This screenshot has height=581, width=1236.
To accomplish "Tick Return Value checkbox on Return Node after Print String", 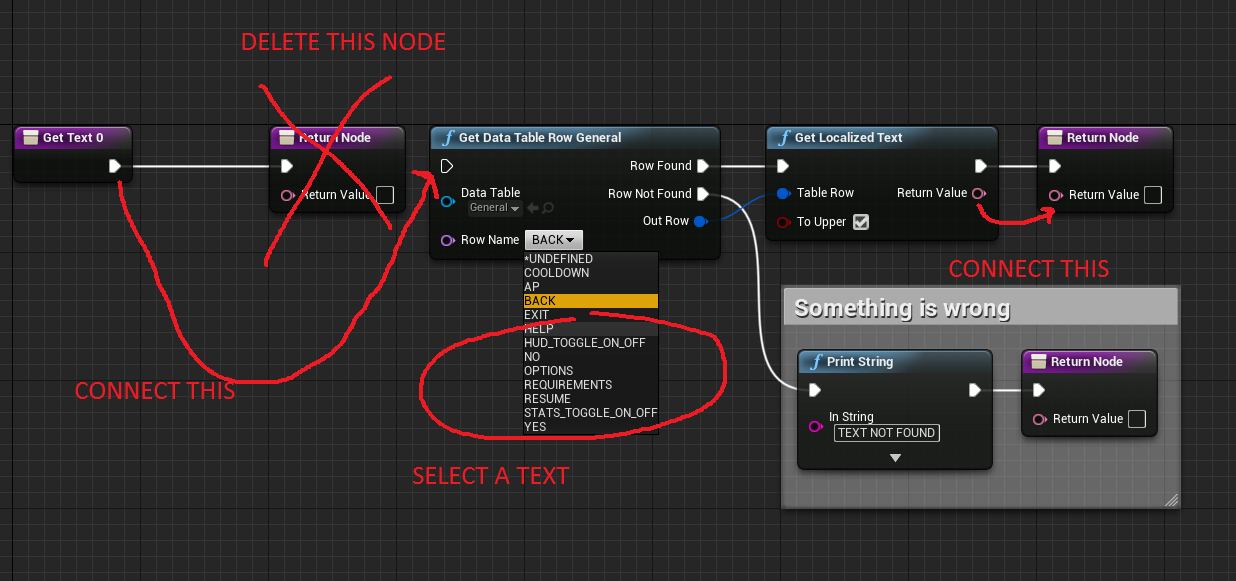I will coord(1136,419).
